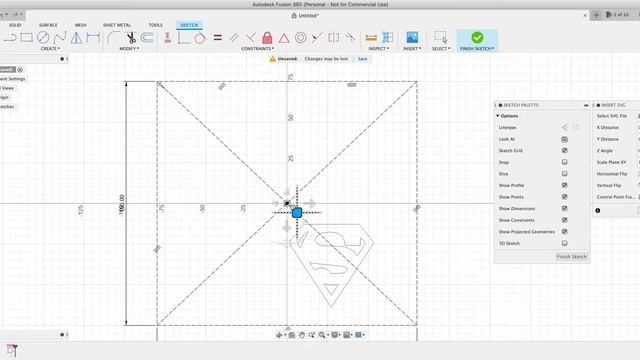Open a new design tab with plus
Viewport: 640px width, 360px height.
click(596, 15)
